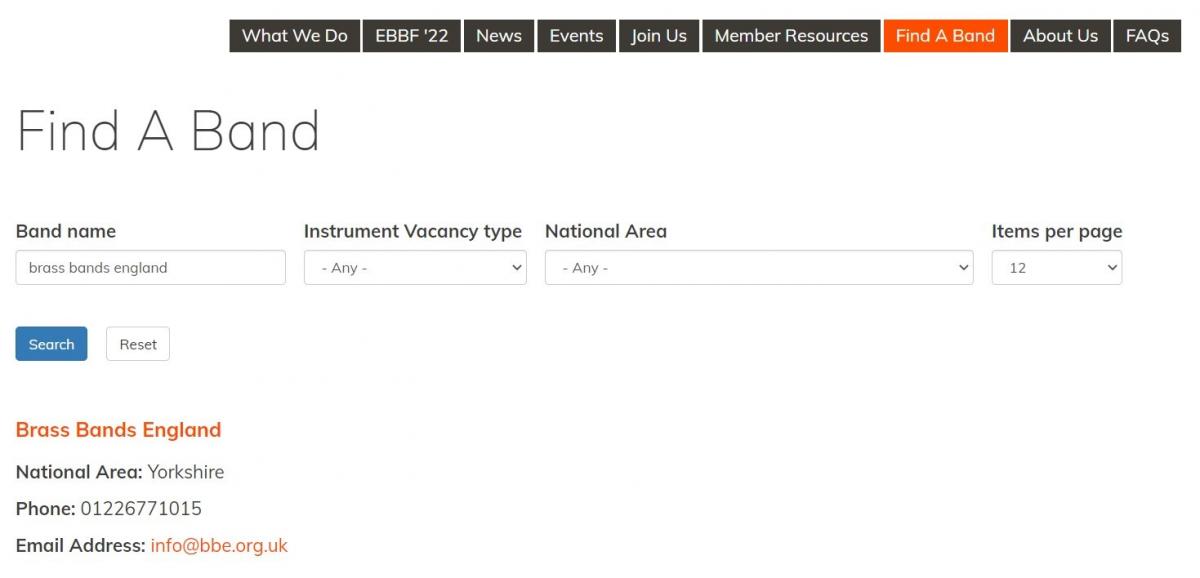
Task: Click the Band name field label
Action: (x=66, y=231)
